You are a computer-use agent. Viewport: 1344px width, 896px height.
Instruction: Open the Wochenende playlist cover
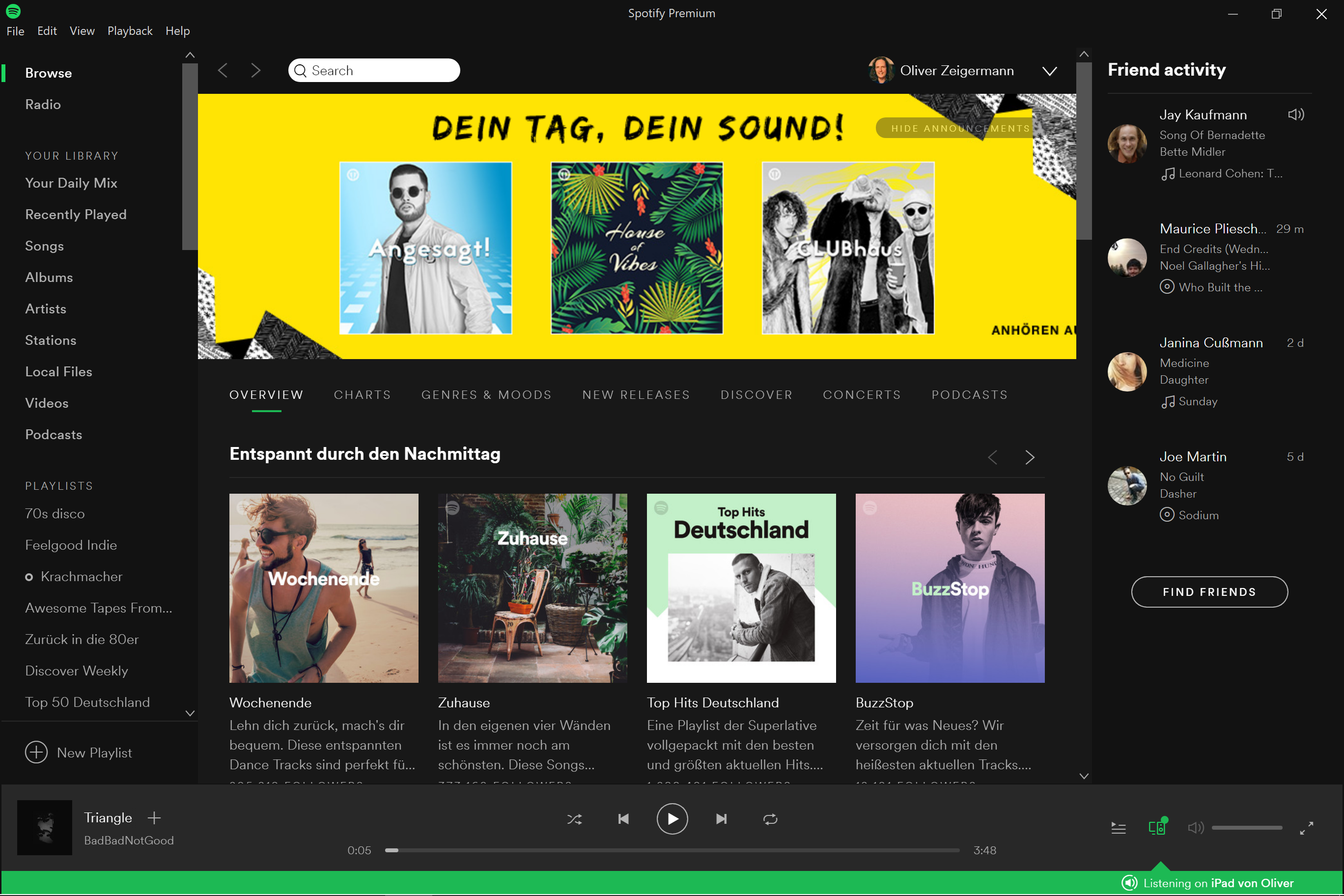tap(323, 588)
